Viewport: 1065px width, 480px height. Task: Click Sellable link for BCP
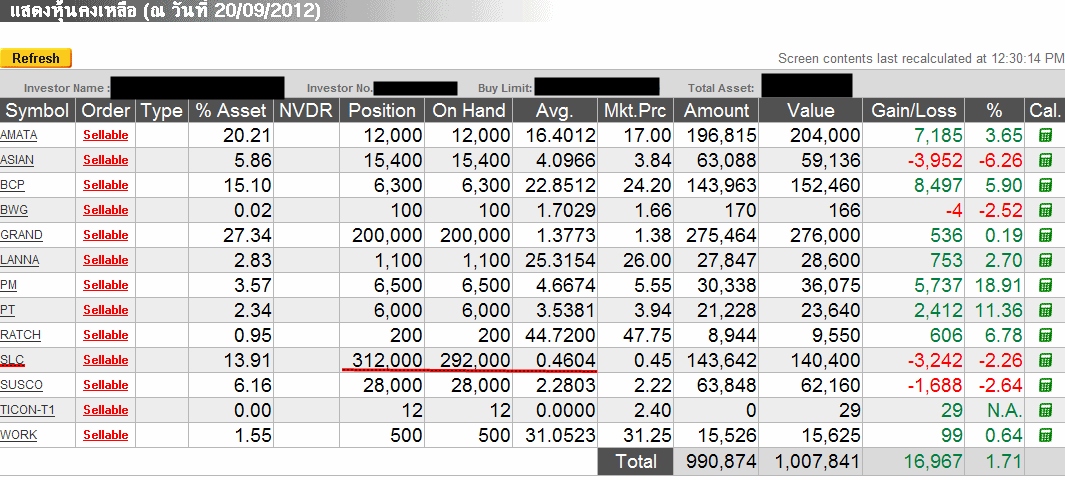(x=105, y=185)
